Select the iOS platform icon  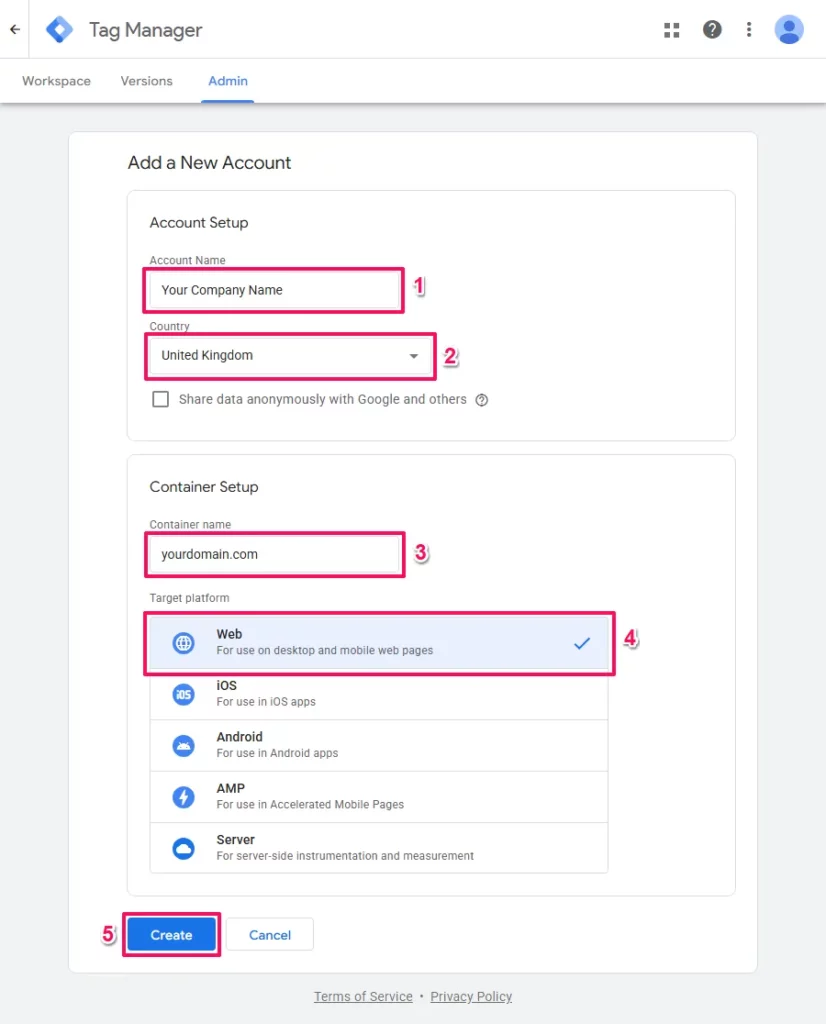[x=183, y=695]
